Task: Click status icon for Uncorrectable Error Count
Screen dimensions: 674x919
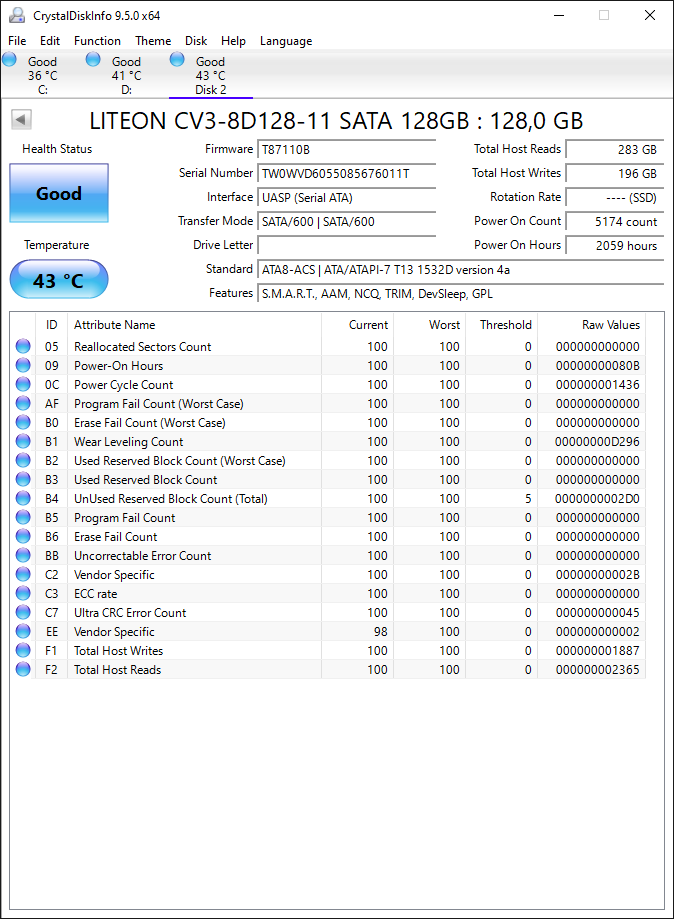Action: (23, 555)
